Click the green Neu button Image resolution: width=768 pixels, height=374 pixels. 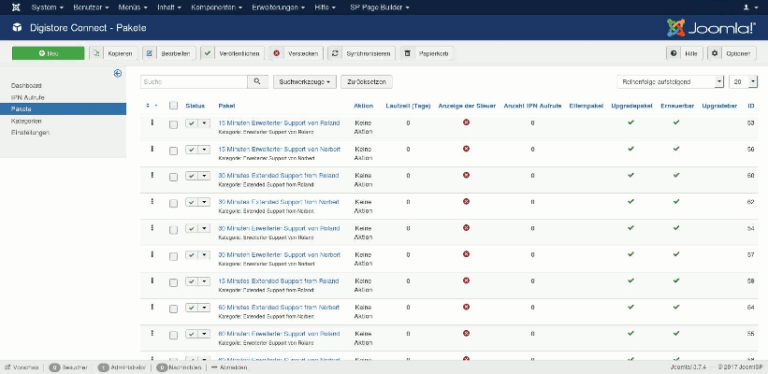[48, 53]
